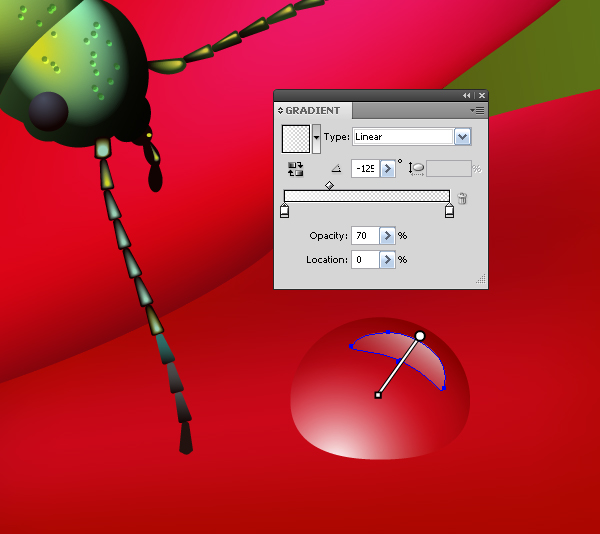Select the GRADIENT panel tab
The image size is (600, 534).
[313, 111]
